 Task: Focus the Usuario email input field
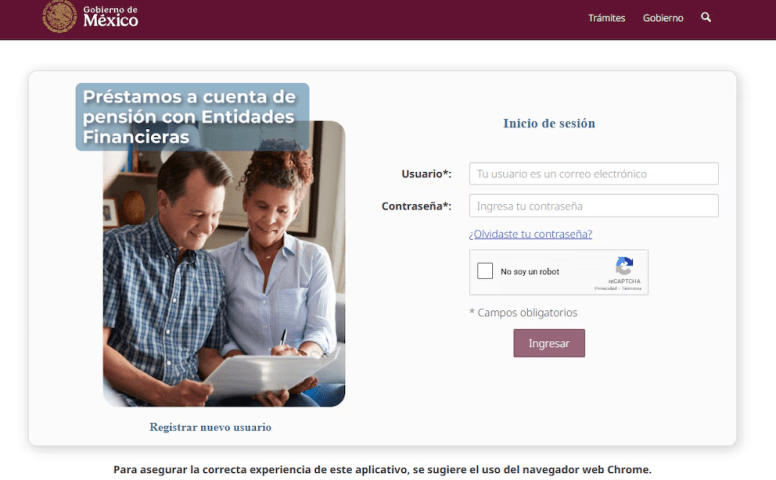click(593, 174)
